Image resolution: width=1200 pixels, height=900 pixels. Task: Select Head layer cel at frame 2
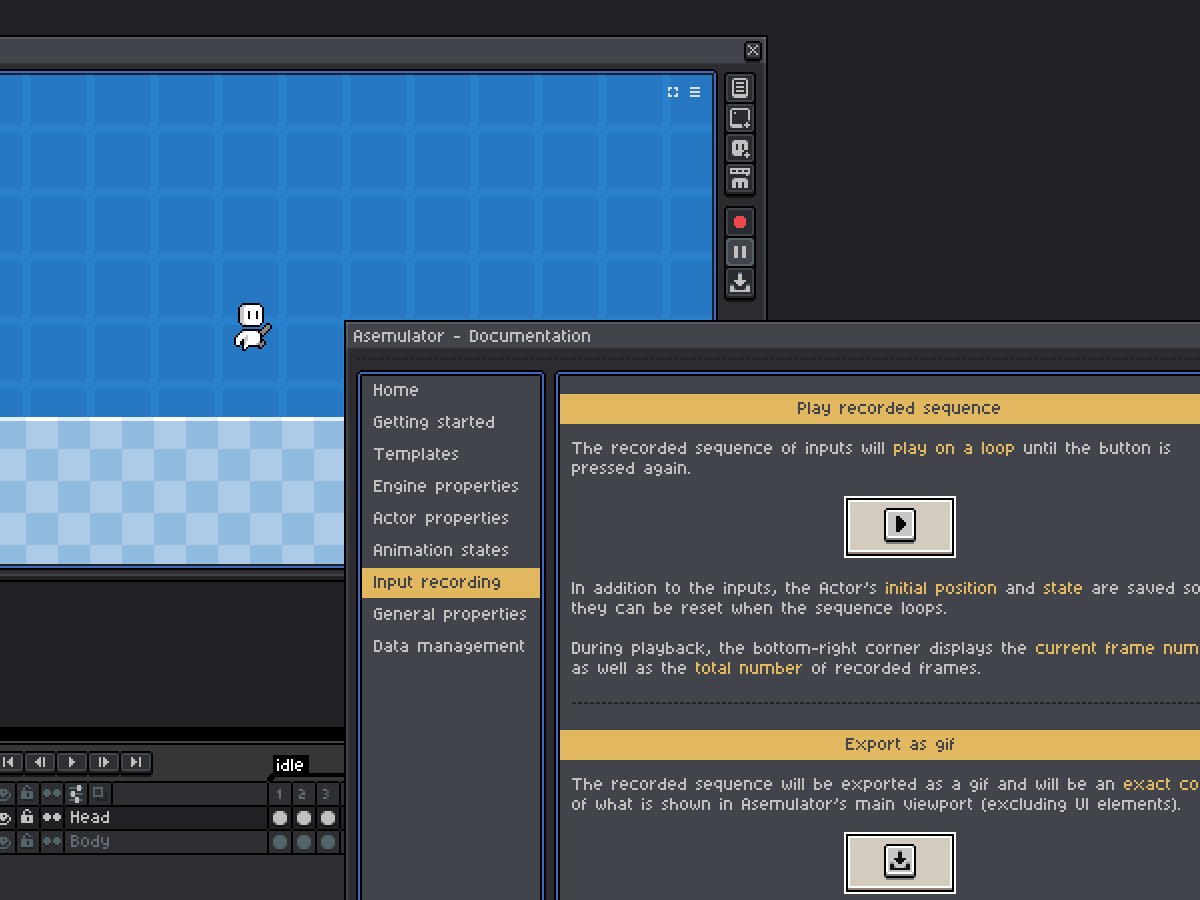pyautogui.click(x=304, y=818)
